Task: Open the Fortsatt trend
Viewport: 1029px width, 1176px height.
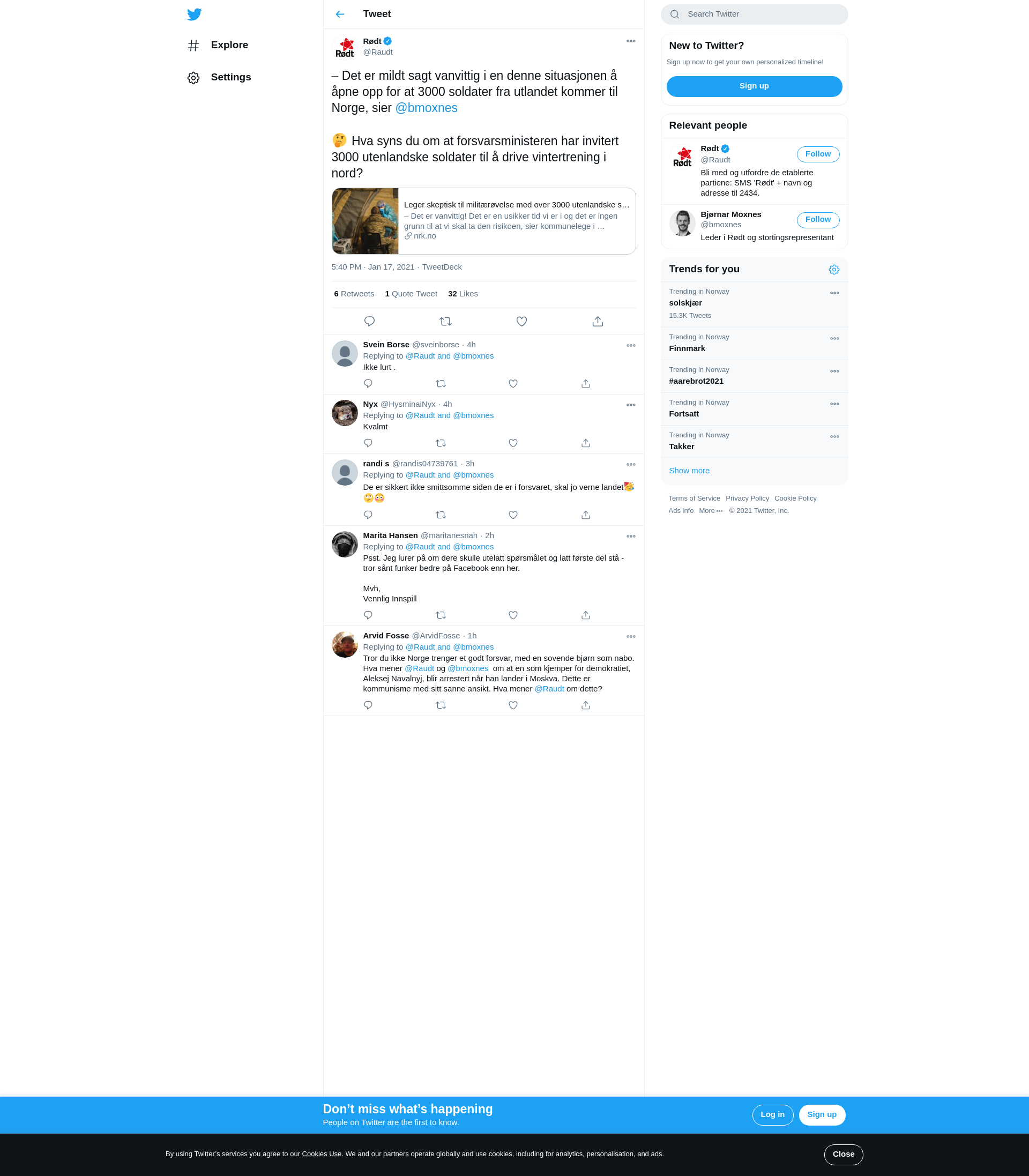Action: [x=754, y=409]
